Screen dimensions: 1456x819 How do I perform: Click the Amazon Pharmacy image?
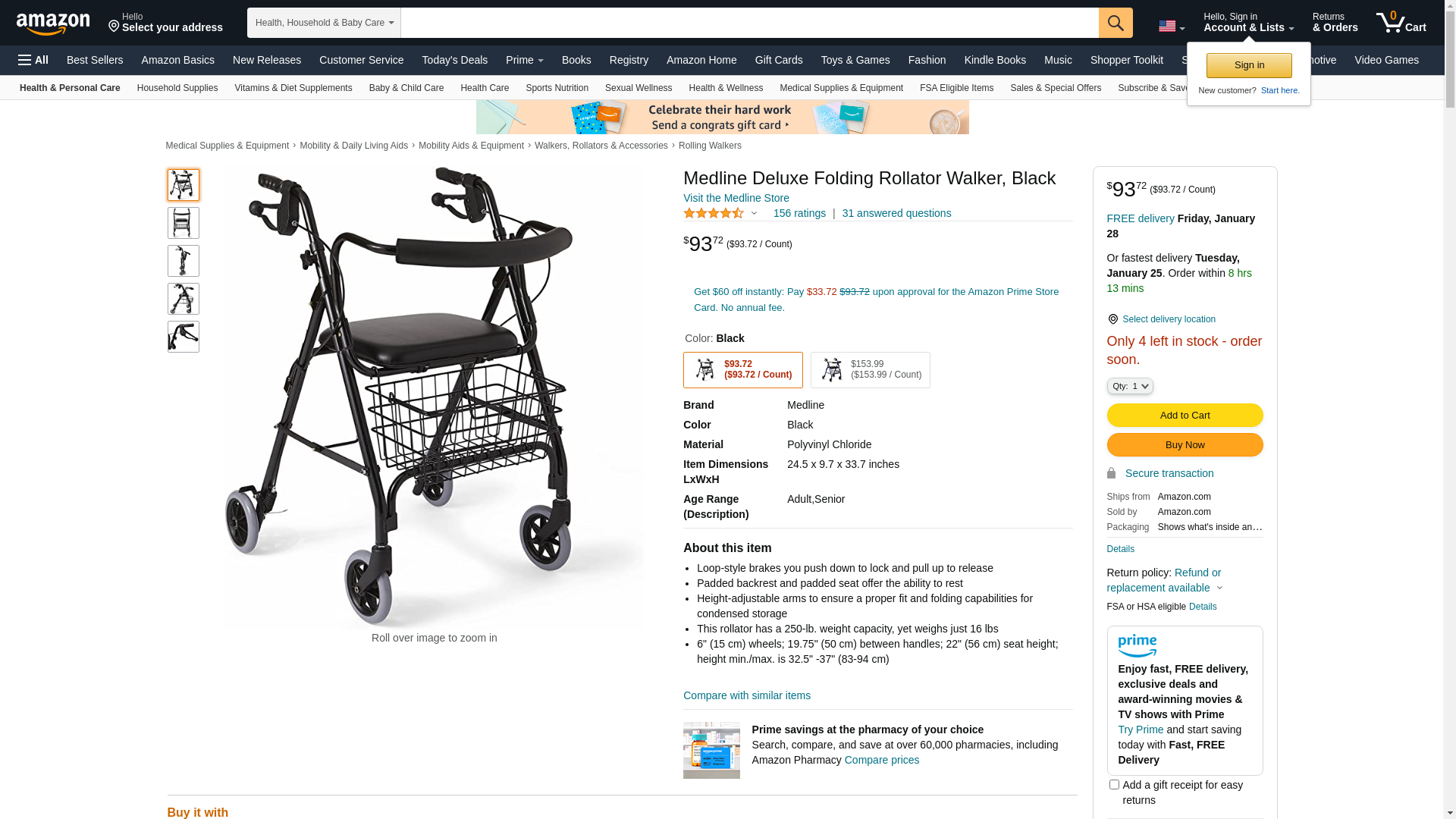[711, 750]
